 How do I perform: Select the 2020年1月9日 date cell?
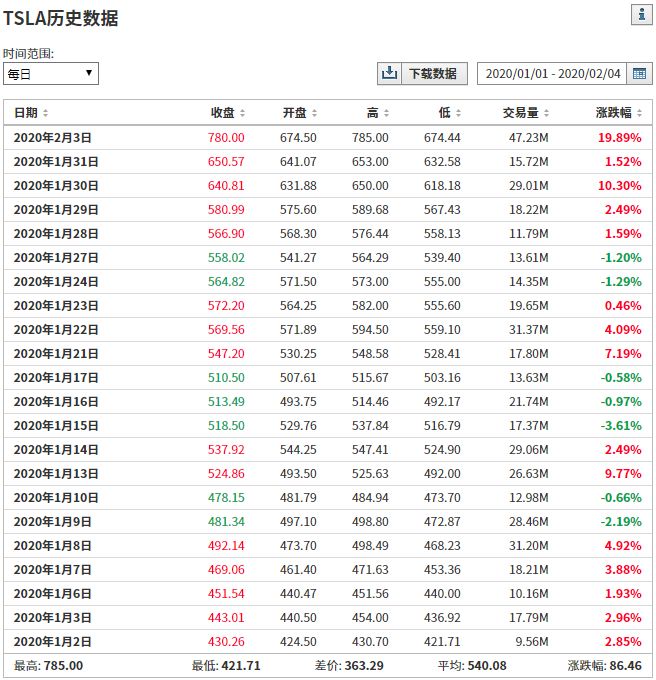point(52,522)
